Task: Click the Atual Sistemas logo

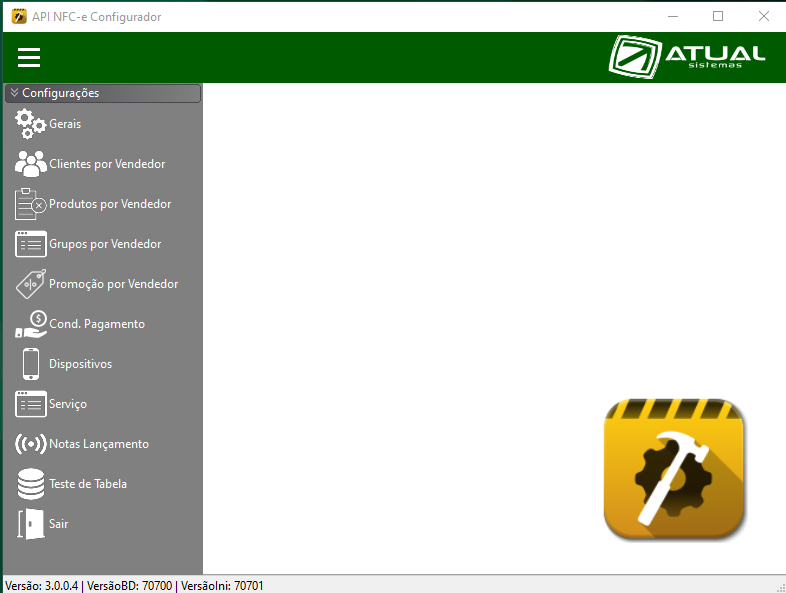Action: 687,57
